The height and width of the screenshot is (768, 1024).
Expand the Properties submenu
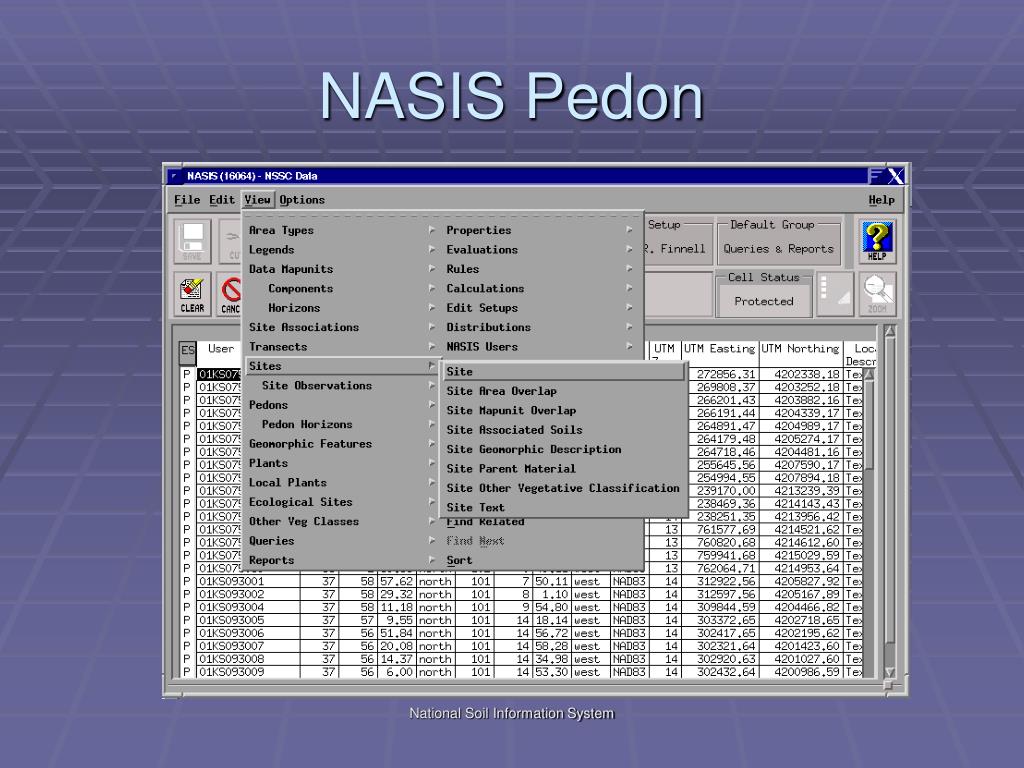pyautogui.click(x=539, y=230)
